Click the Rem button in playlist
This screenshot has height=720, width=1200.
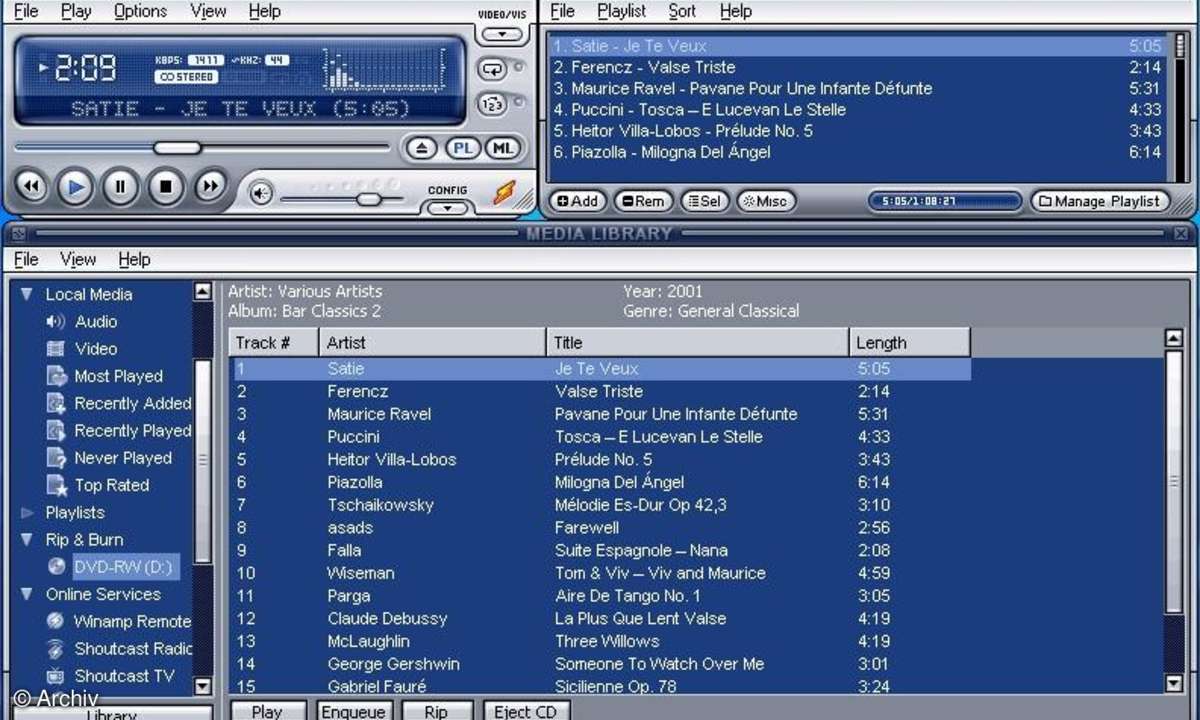643,201
